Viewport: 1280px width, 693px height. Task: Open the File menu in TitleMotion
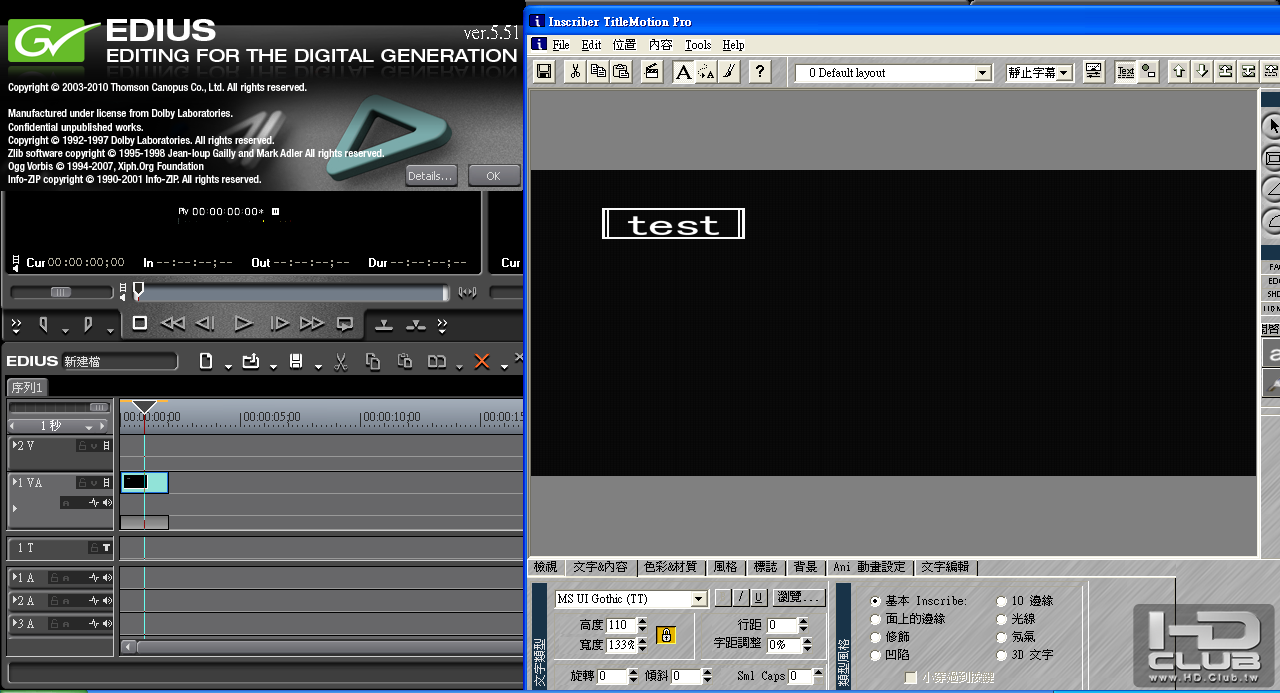click(561, 45)
